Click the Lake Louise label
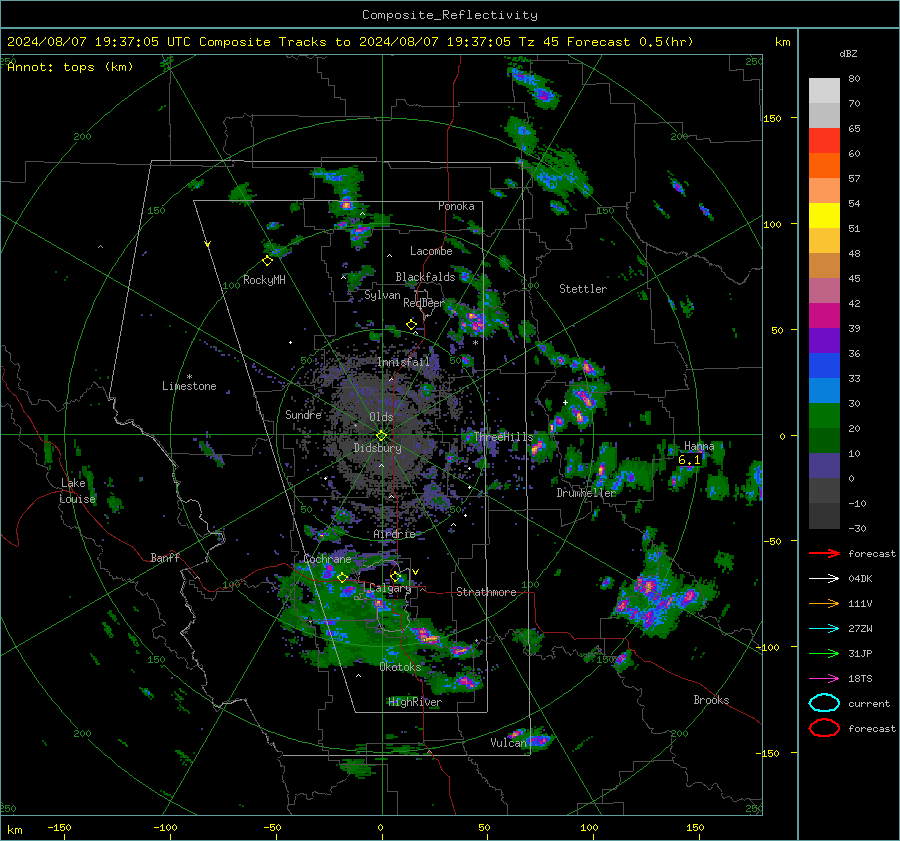 point(77,491)
